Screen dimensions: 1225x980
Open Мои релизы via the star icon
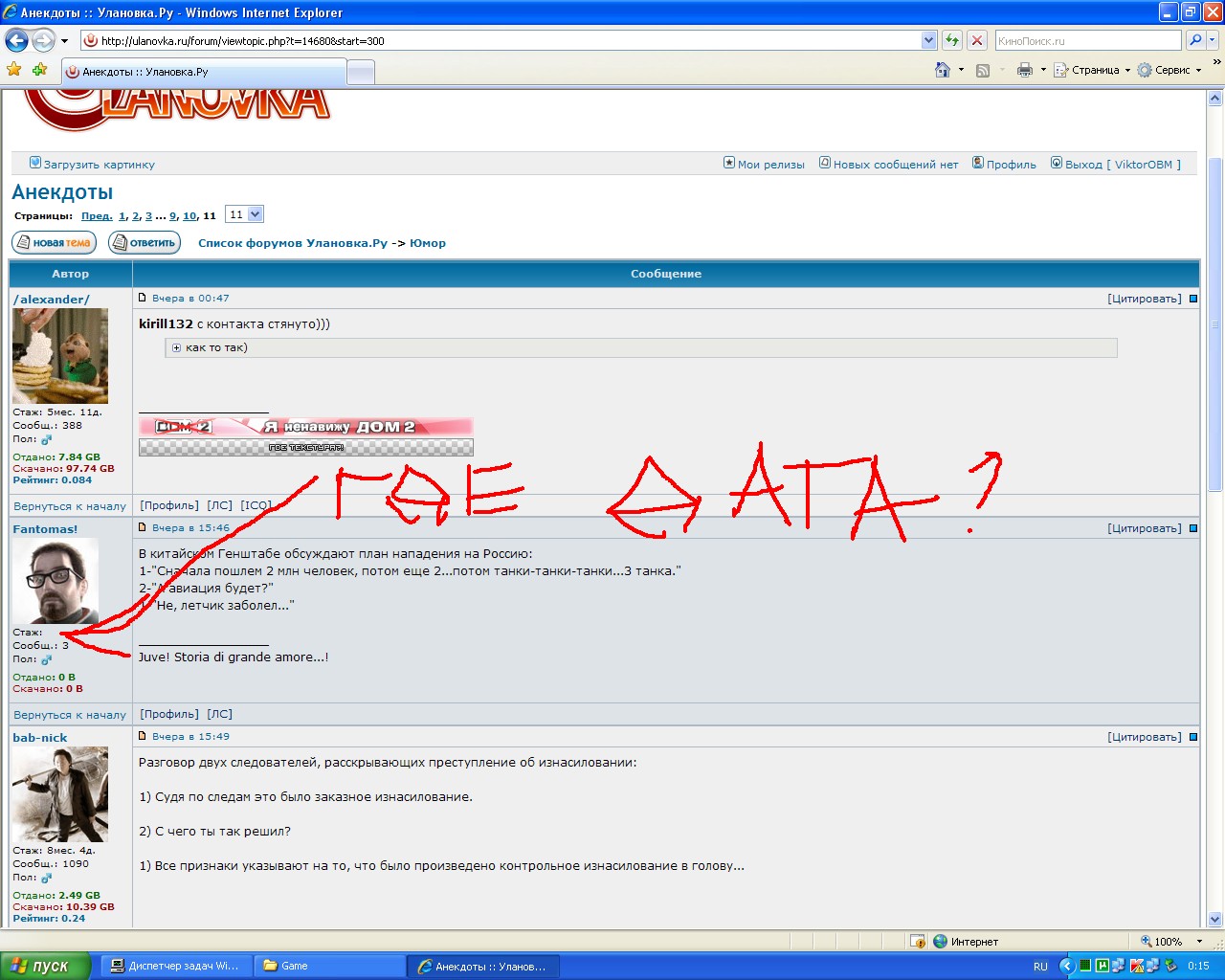[x=729, y=164]
